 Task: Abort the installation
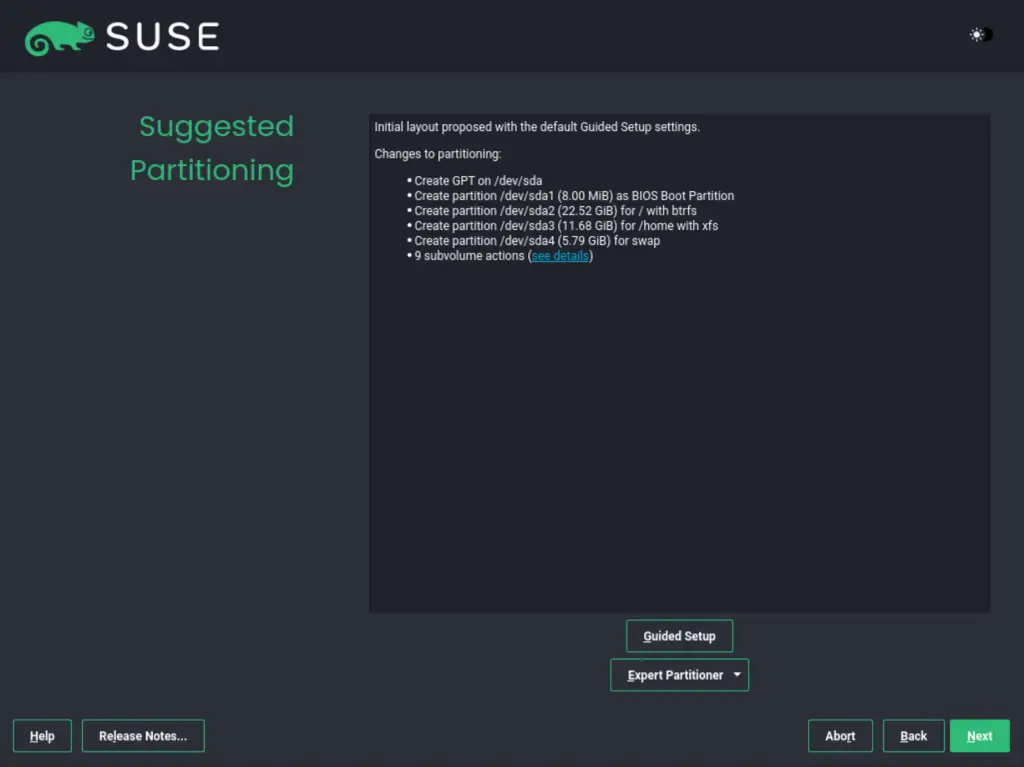click(x=840, y=735)
